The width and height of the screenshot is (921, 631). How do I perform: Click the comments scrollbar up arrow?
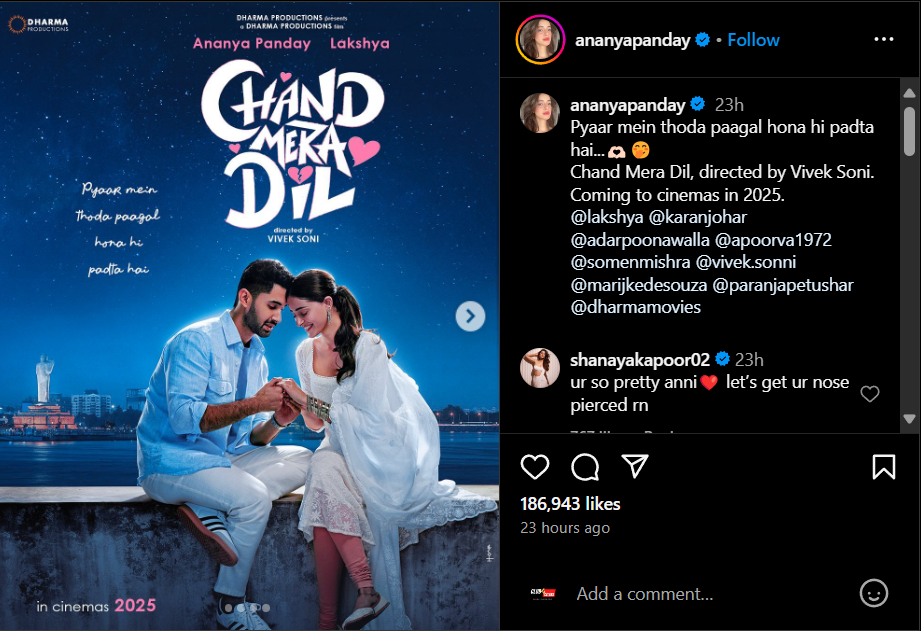909,93
